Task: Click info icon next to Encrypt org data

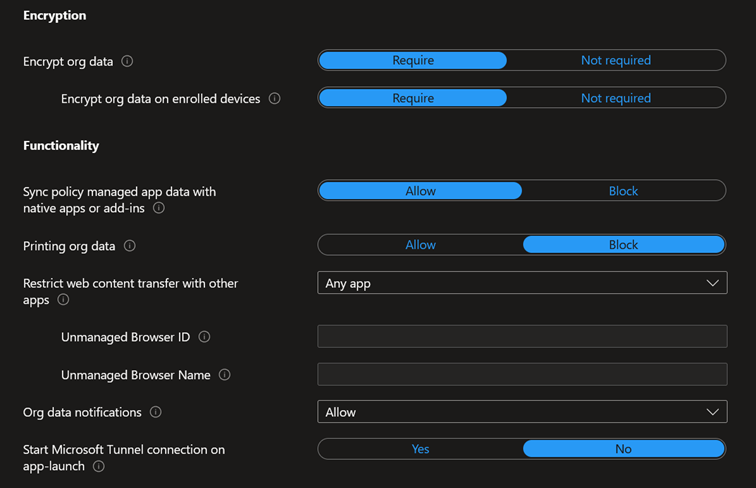Action: [127, 61]
